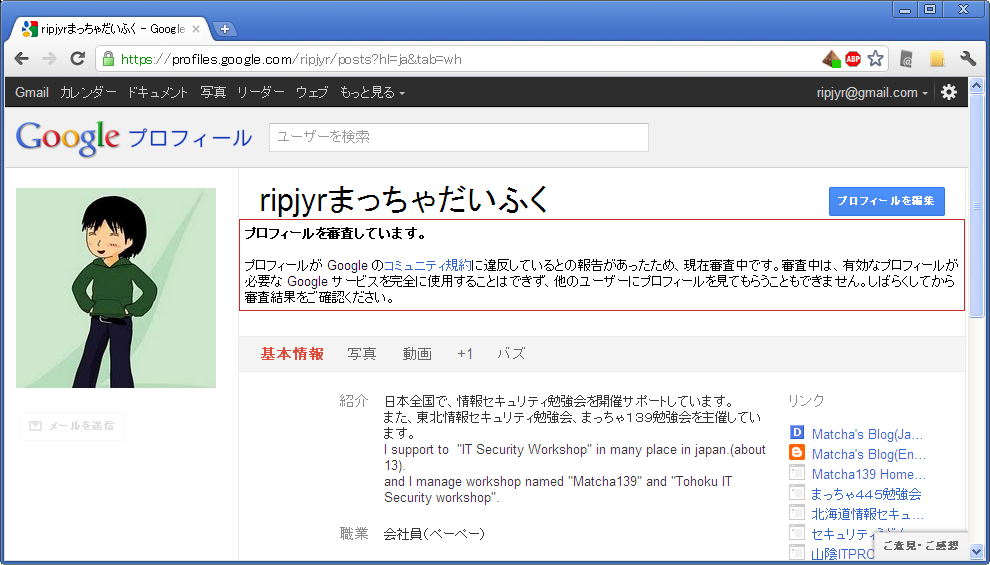Image resolution: width=990 pixels, height=565 pixels.
Task: Click the Google logo
Action: (x=68, y=138)
